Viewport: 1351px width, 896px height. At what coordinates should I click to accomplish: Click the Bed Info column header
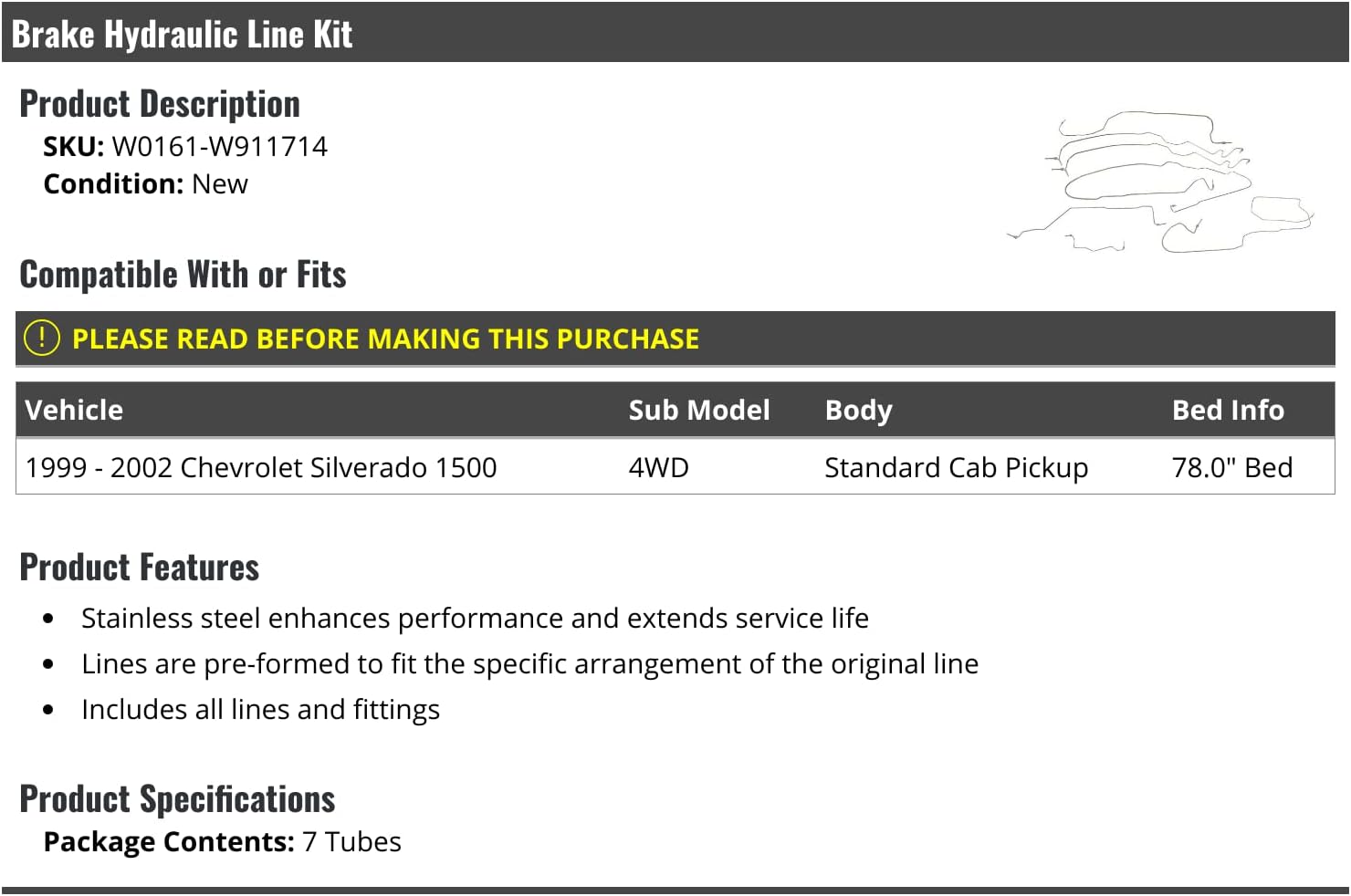pos(1227,411)
